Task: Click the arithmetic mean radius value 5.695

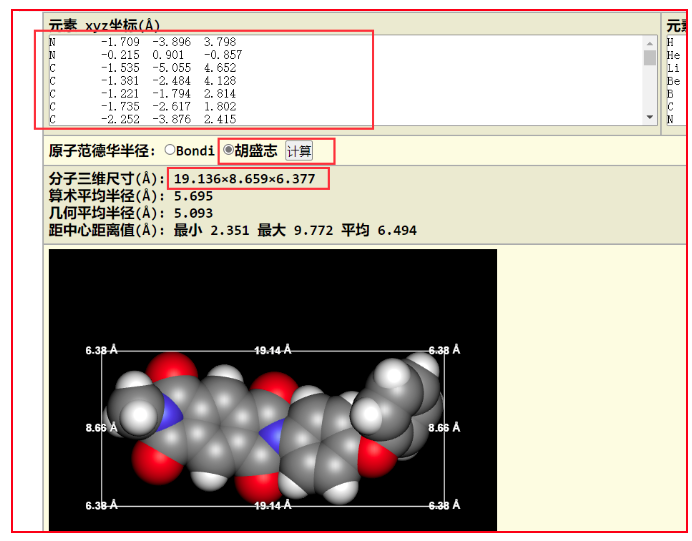Action: pyautogui.click(x=193, y=196)
